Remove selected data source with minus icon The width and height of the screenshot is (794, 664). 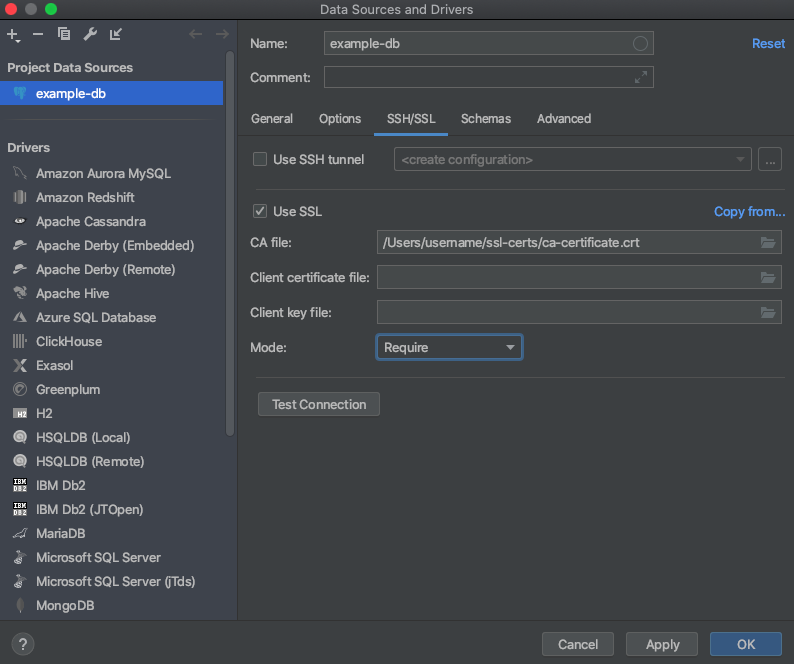click(38, 34)
